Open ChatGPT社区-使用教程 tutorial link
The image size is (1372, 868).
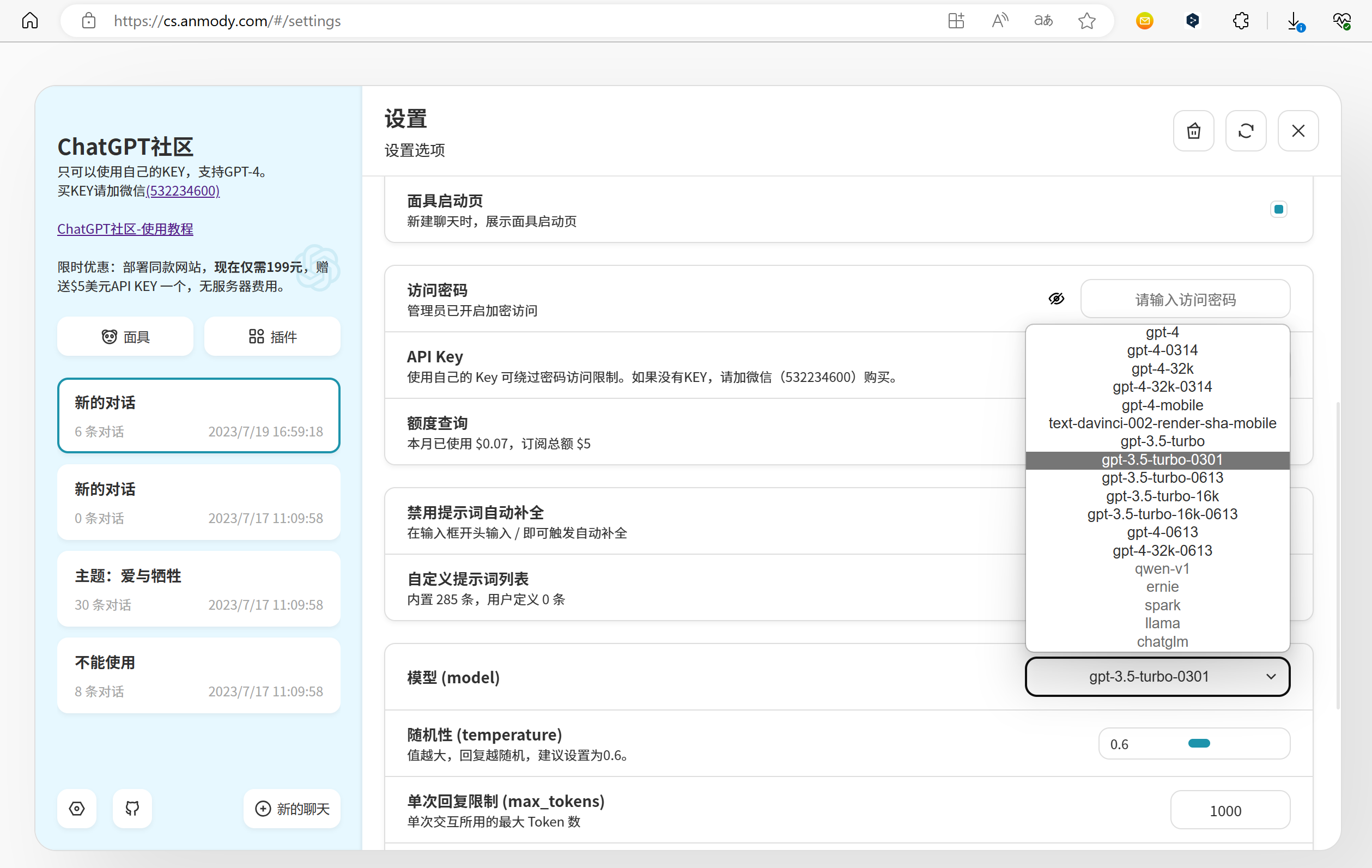coord(125,228)
